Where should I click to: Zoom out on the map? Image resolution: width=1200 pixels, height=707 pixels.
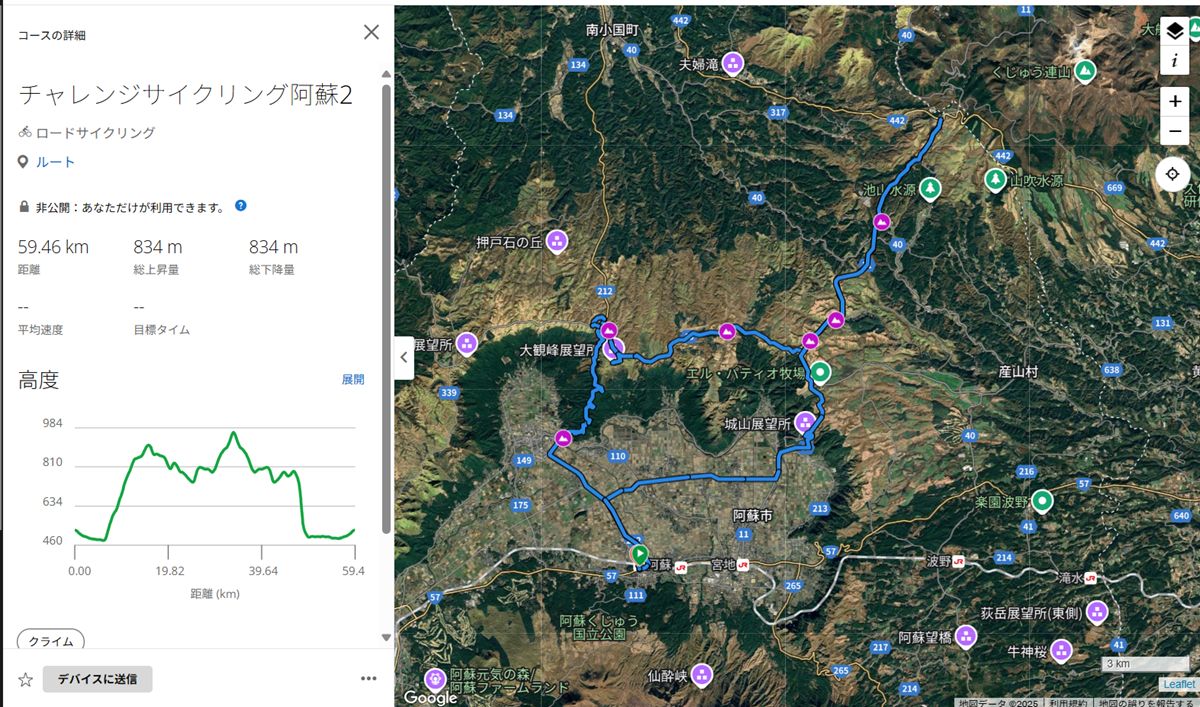tap(1174, 130)
